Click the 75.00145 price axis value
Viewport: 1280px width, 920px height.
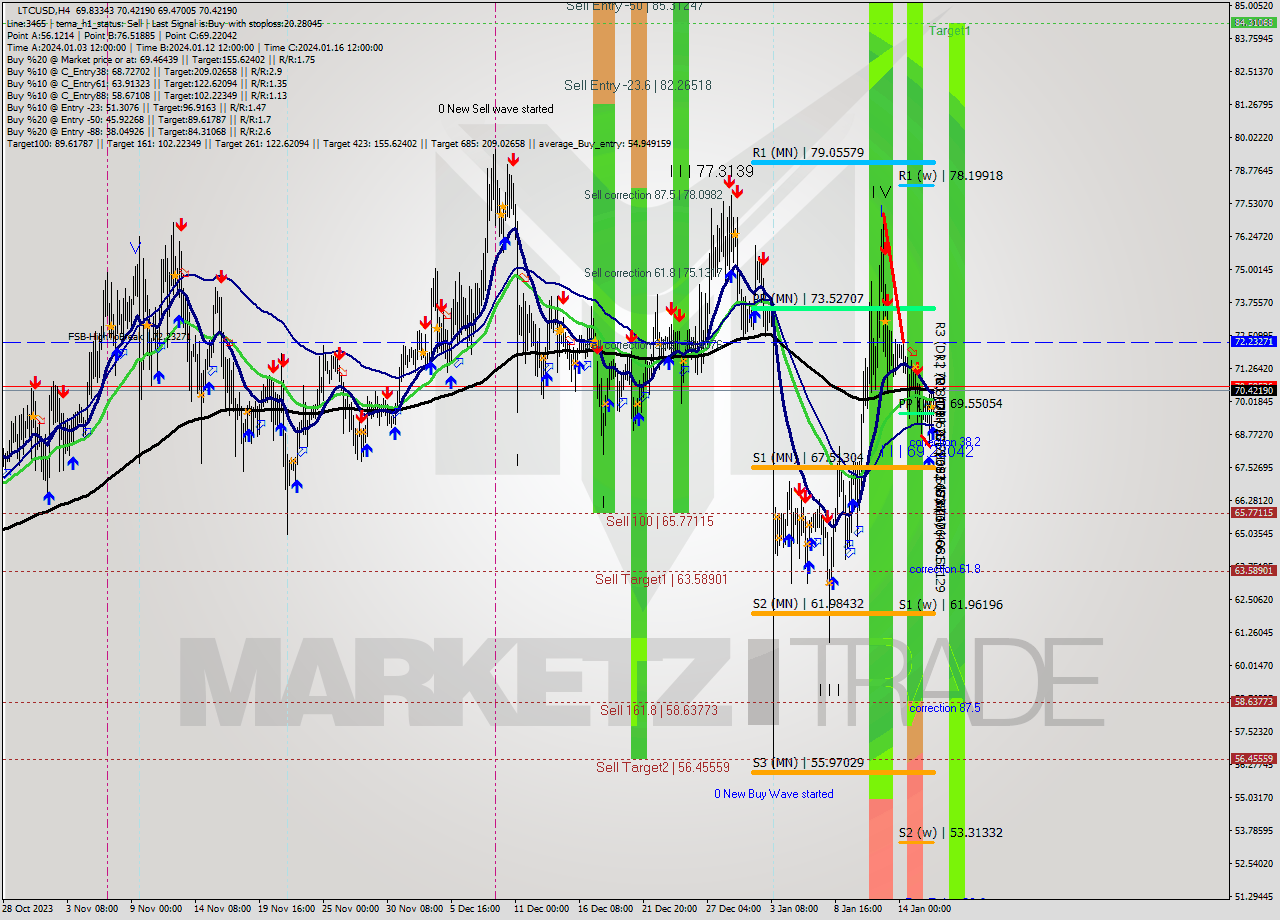coord(1253,270)
